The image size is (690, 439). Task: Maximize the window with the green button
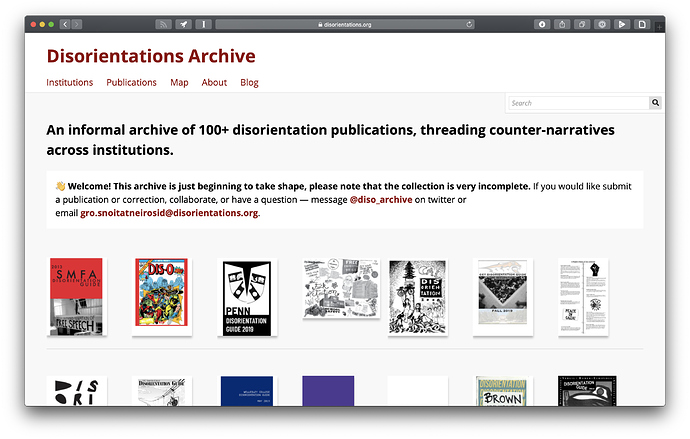(51, 24)
